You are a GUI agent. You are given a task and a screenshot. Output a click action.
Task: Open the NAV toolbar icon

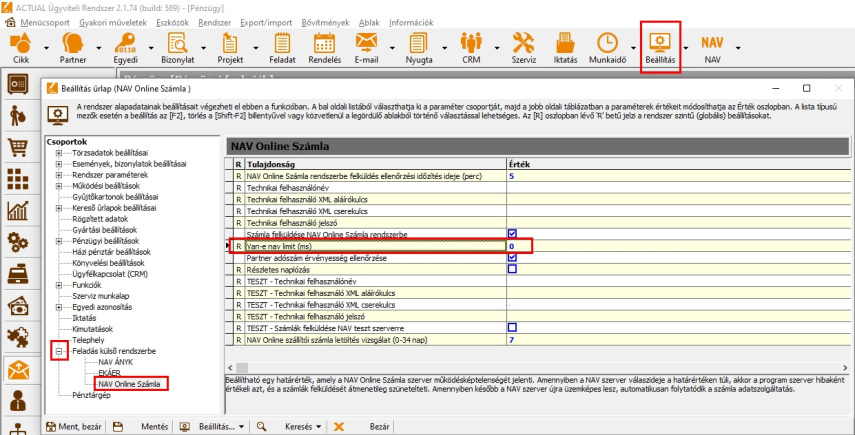tap(712, 42)
